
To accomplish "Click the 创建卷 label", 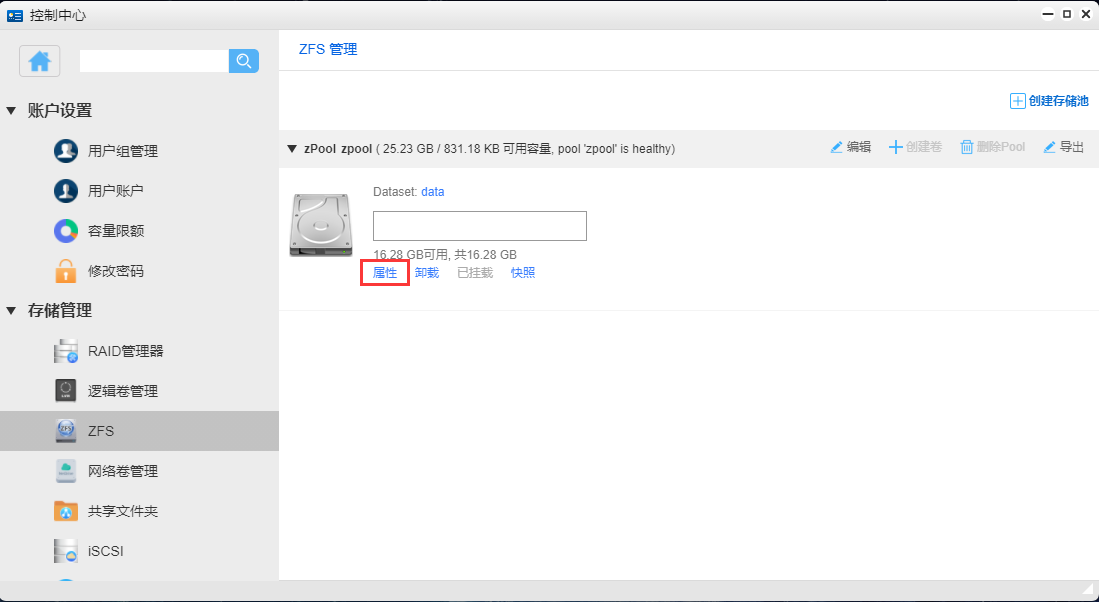I will point(924,147).
